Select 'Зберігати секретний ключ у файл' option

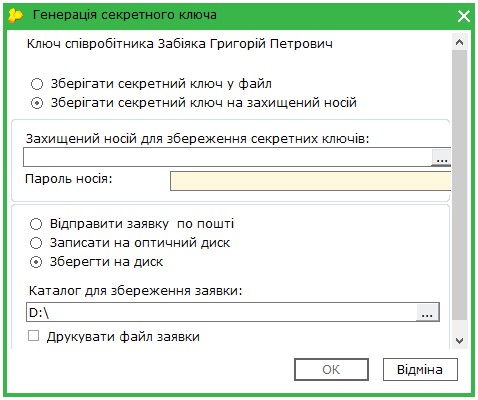tap(37, 84)
